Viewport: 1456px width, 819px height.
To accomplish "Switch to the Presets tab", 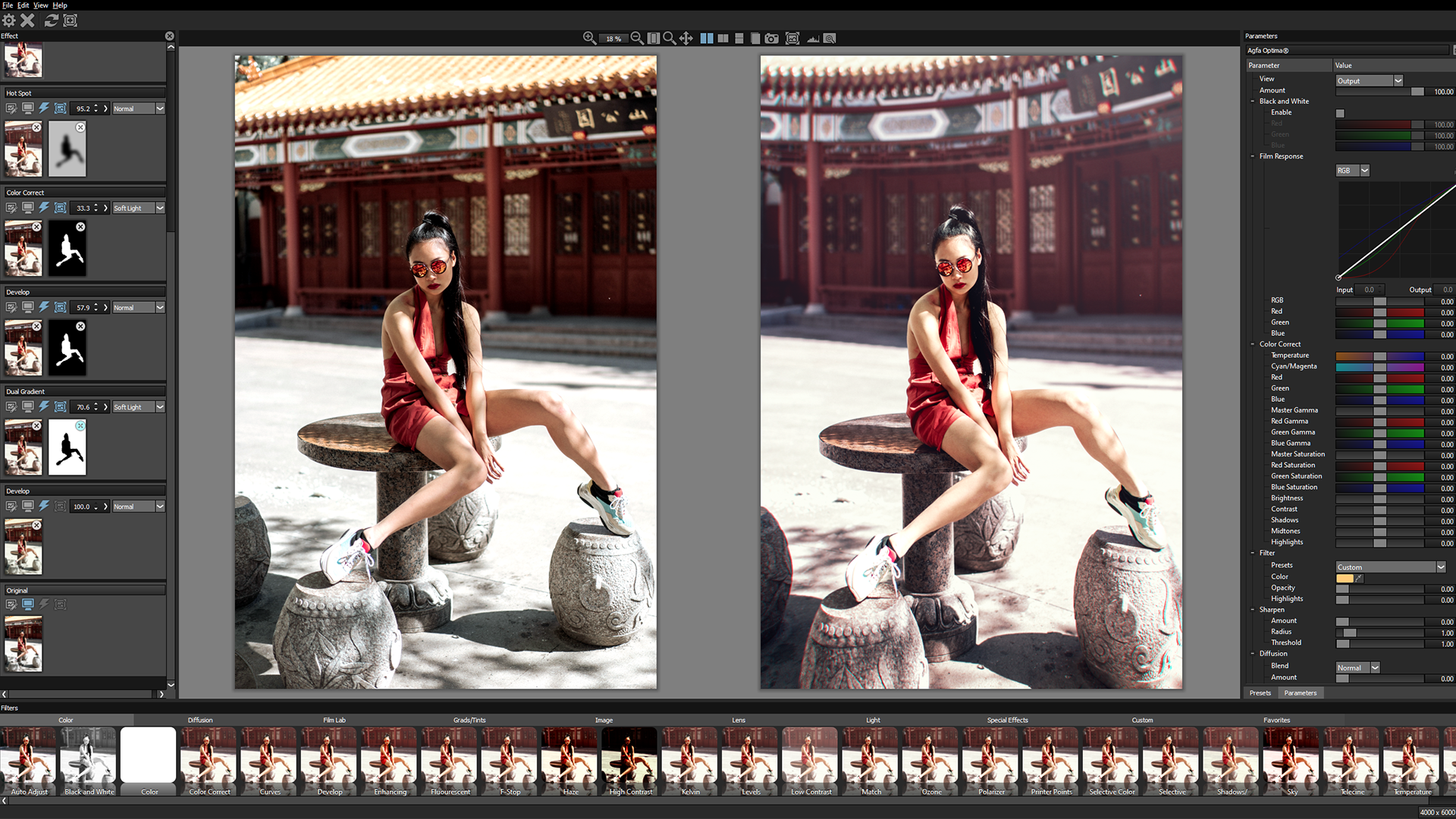I will click(x=1260, y=693).
